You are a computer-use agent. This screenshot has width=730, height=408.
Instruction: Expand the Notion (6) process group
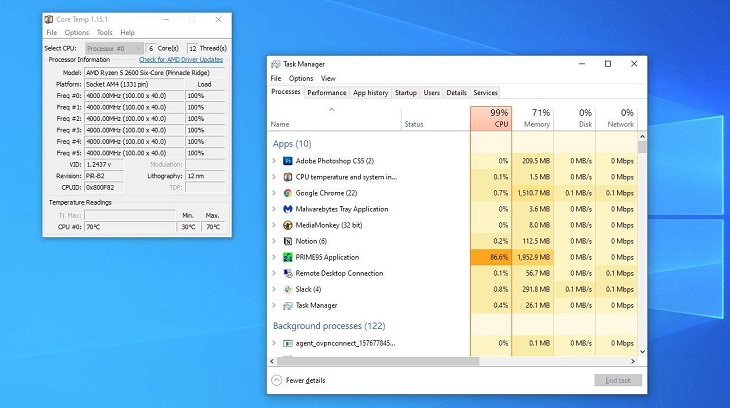(274, 241)
